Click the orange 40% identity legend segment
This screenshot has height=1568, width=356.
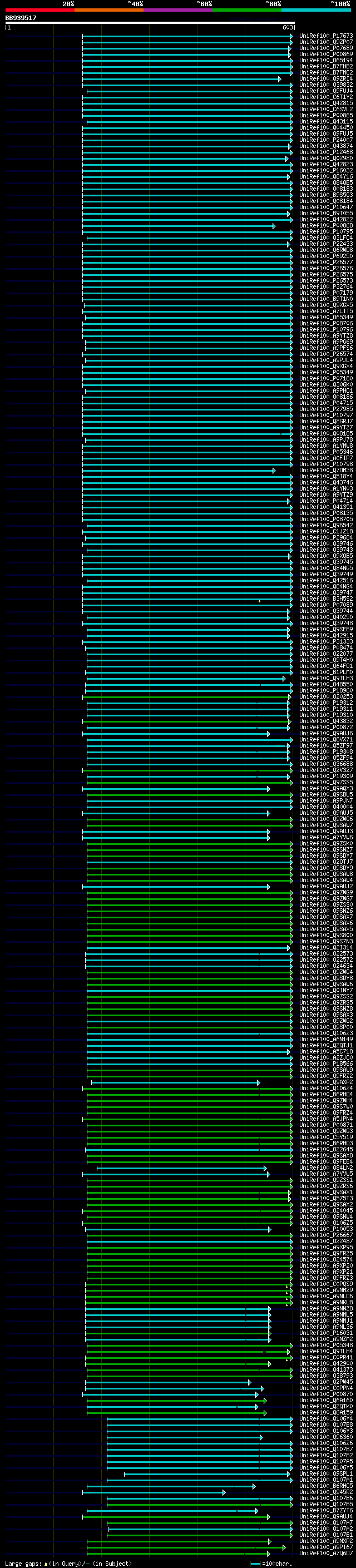click(109, 10)
